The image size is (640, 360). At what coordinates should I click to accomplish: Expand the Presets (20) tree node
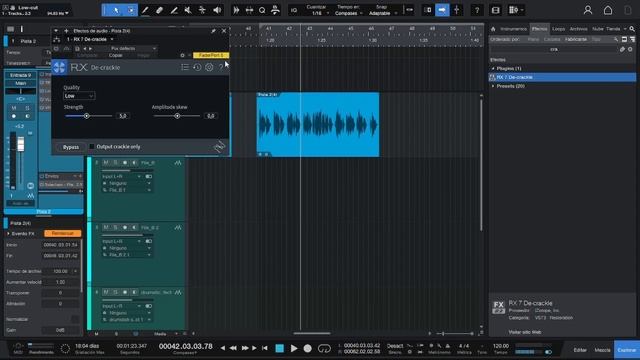tap(493, 86)
